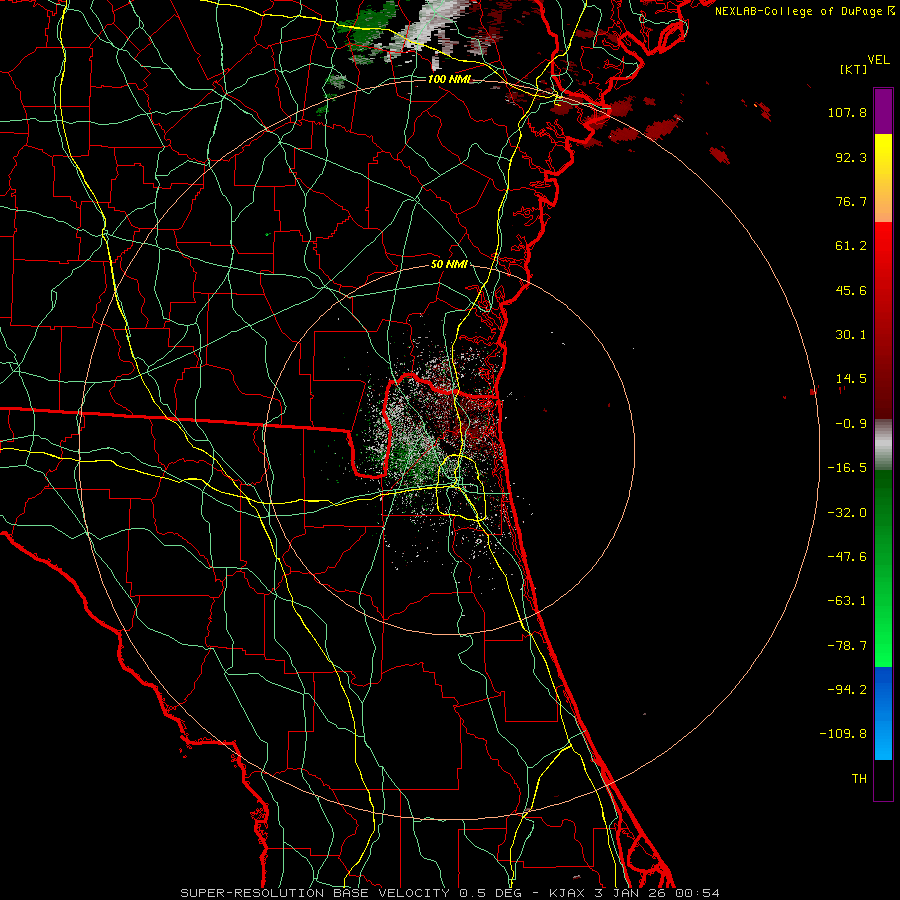The height and width of the screenshot is (900, 900).
Task: Click the -63.1 legend value
Action: coord(847,601)
